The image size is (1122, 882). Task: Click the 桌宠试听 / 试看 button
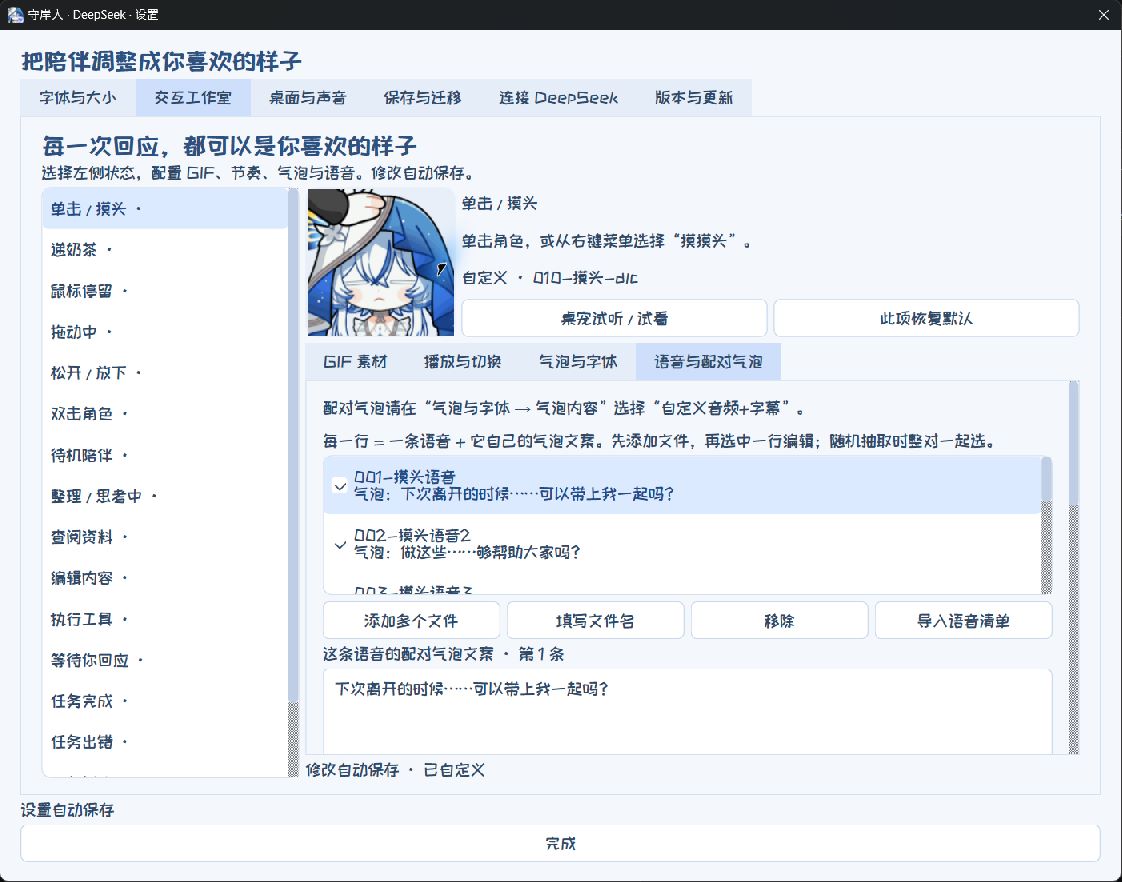coord(614,318)
